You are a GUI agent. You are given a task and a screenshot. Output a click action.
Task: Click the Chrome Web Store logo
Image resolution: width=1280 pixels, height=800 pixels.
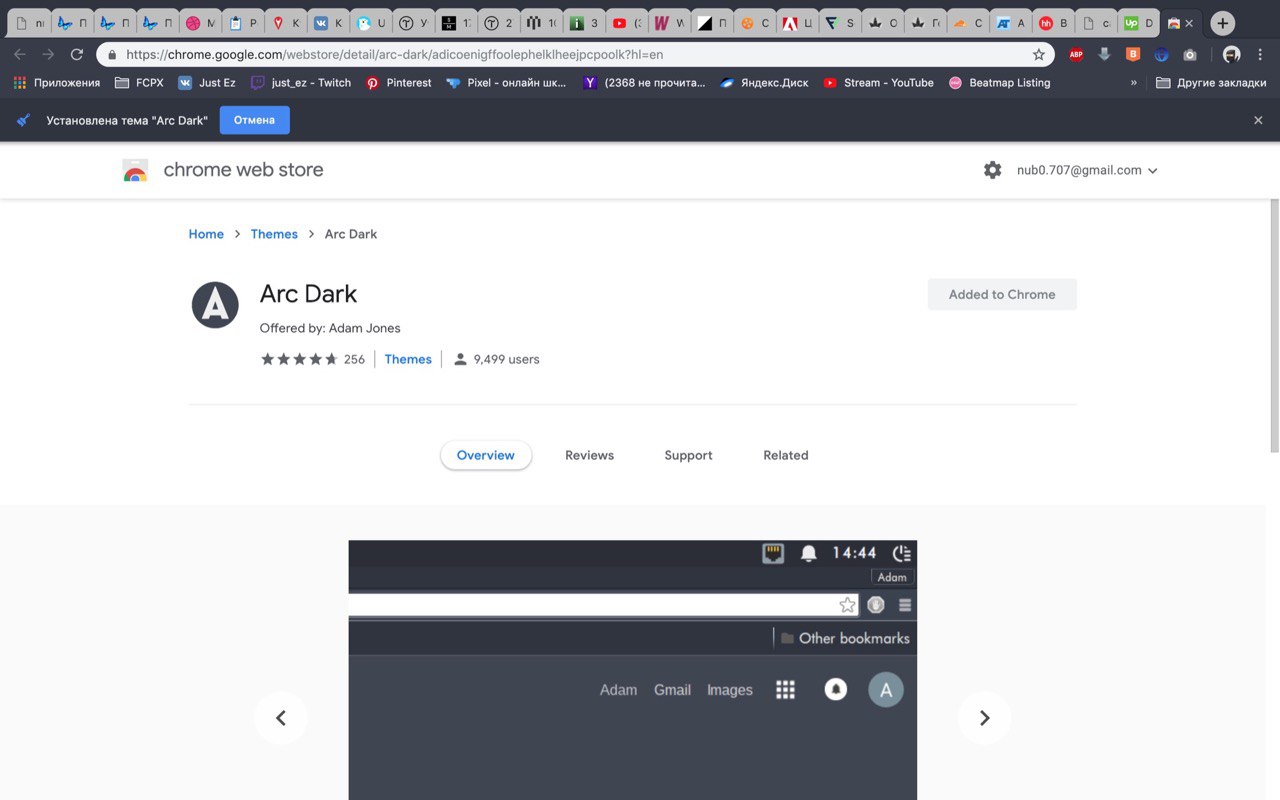pos(135,170)
